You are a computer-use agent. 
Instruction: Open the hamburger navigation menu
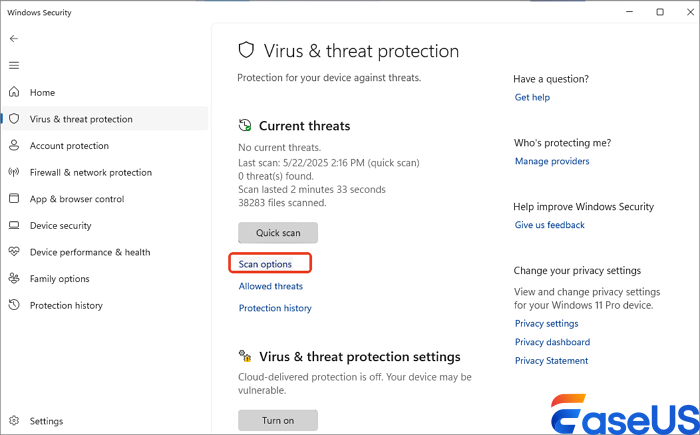14,65
